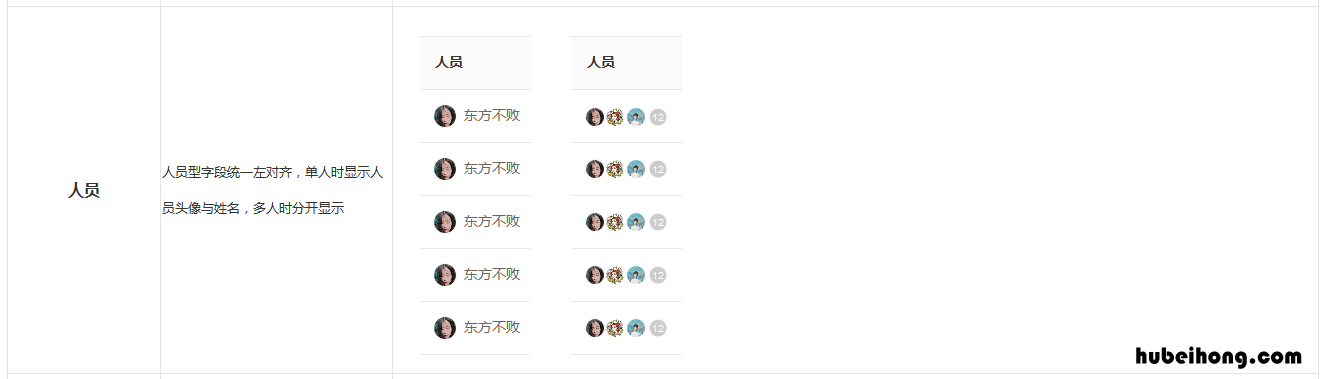The height and width of the screenshot is (379, 1325).
Task: Click the teal avatar in the fourth group row
Action: click(x=636, y=275)
